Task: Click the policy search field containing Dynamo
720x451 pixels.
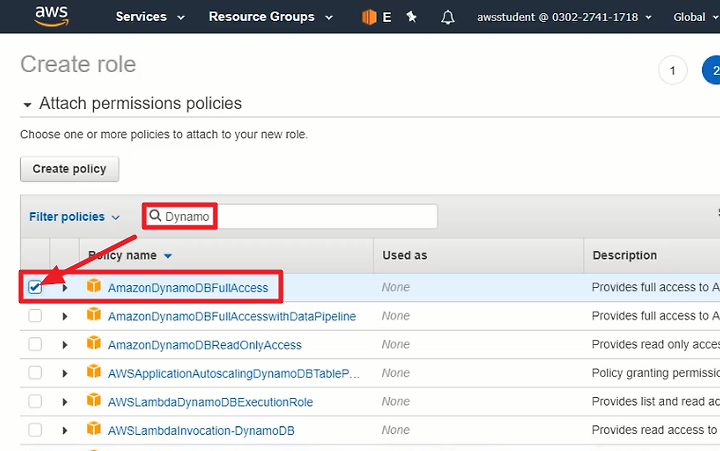Action: 291,216
